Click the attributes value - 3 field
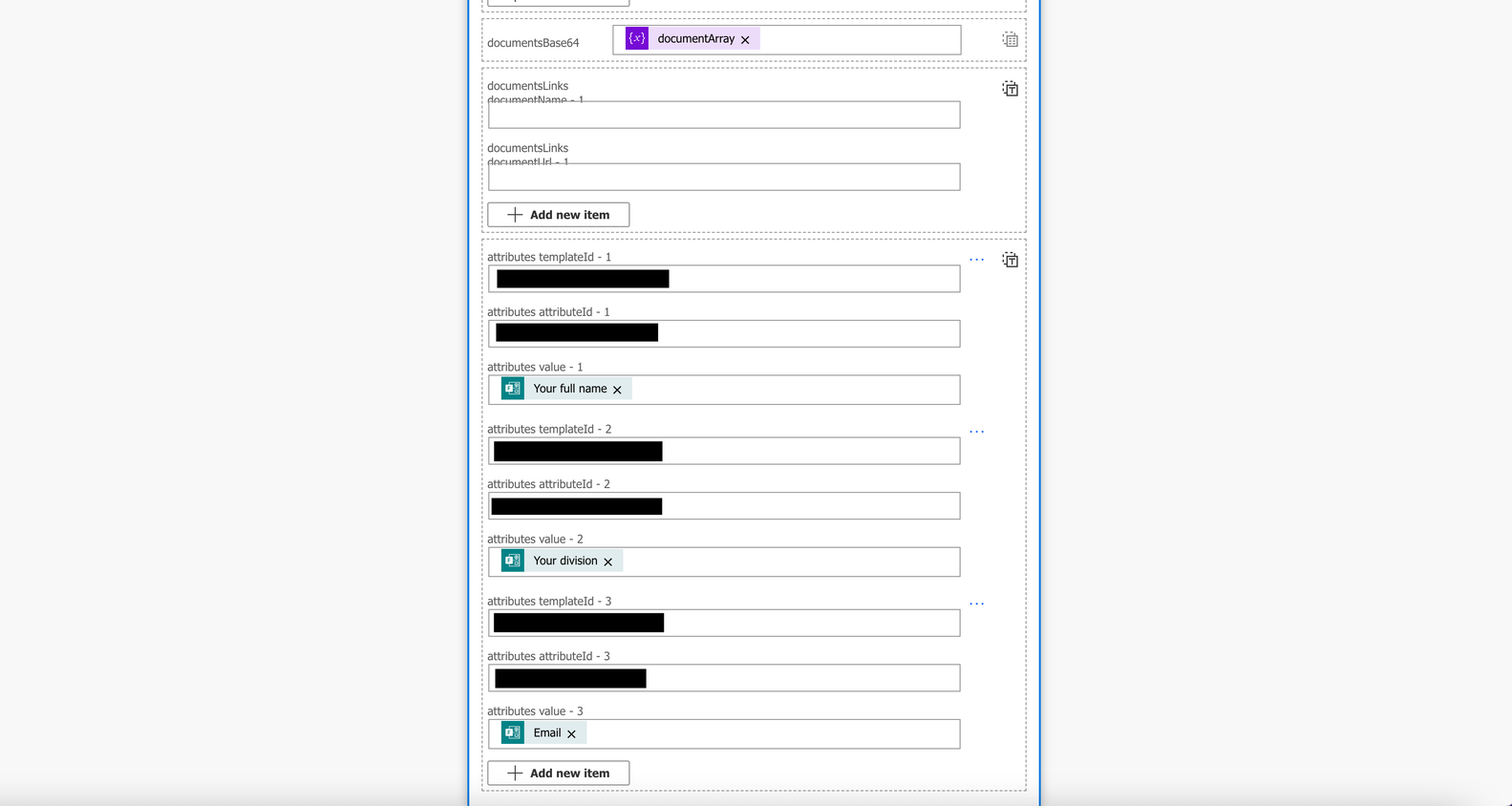Viewport: 1512px width, 806px height. pos(724,733)
